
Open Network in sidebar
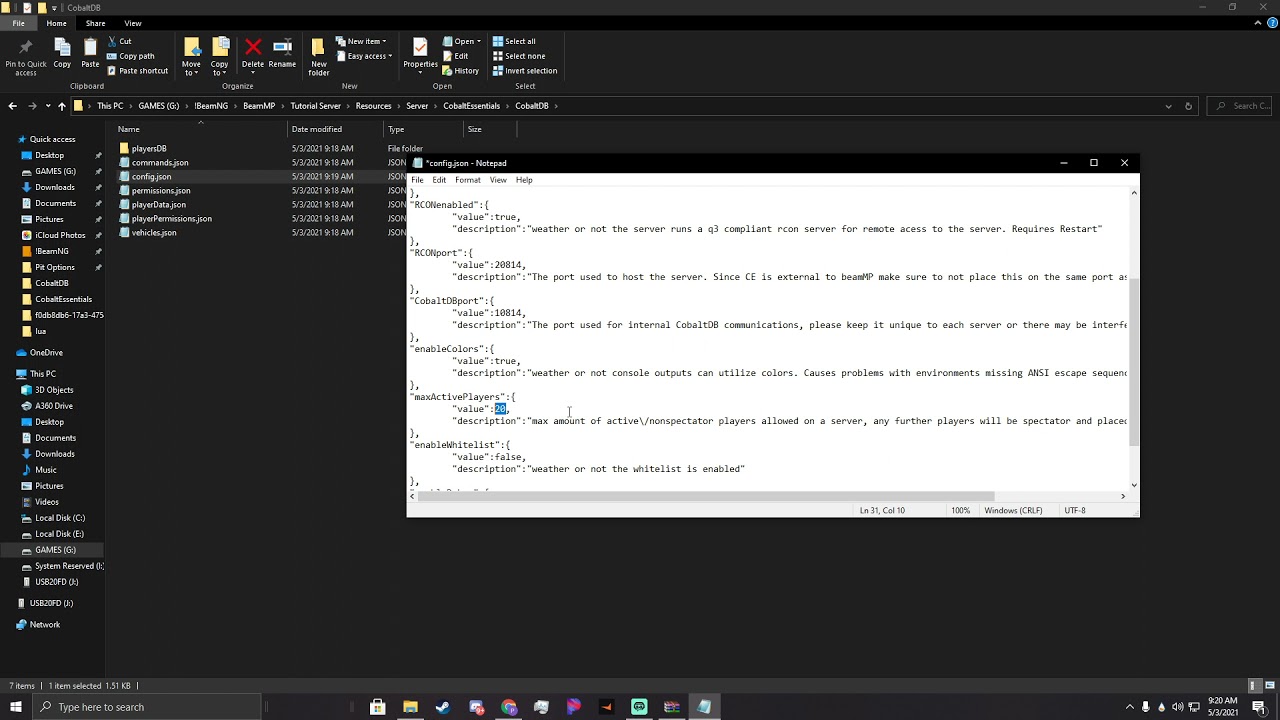[x=44, y=625]
